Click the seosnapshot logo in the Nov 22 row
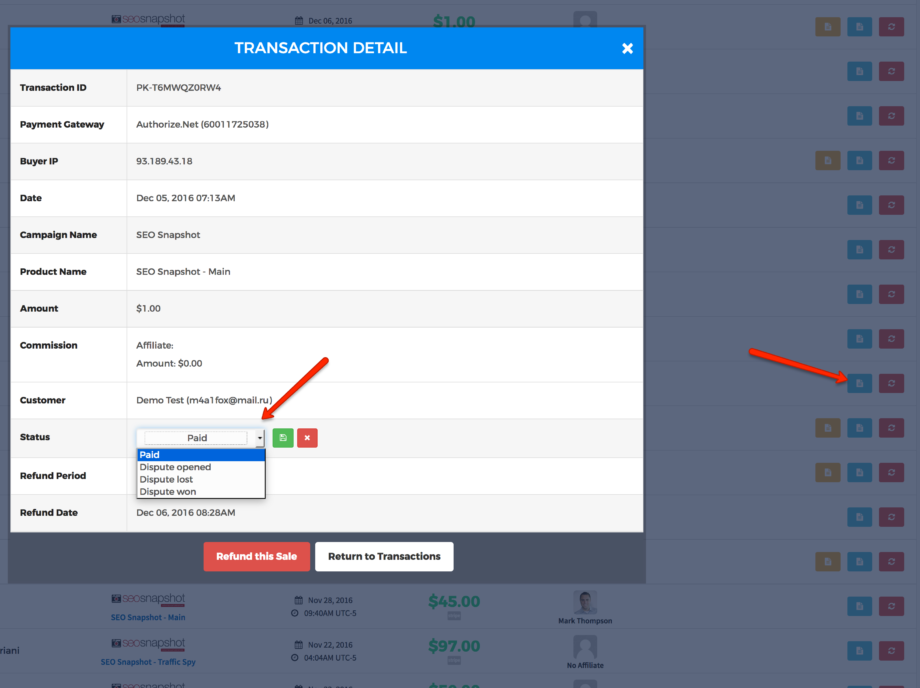The image size is (920, 688). click(148, 643)
